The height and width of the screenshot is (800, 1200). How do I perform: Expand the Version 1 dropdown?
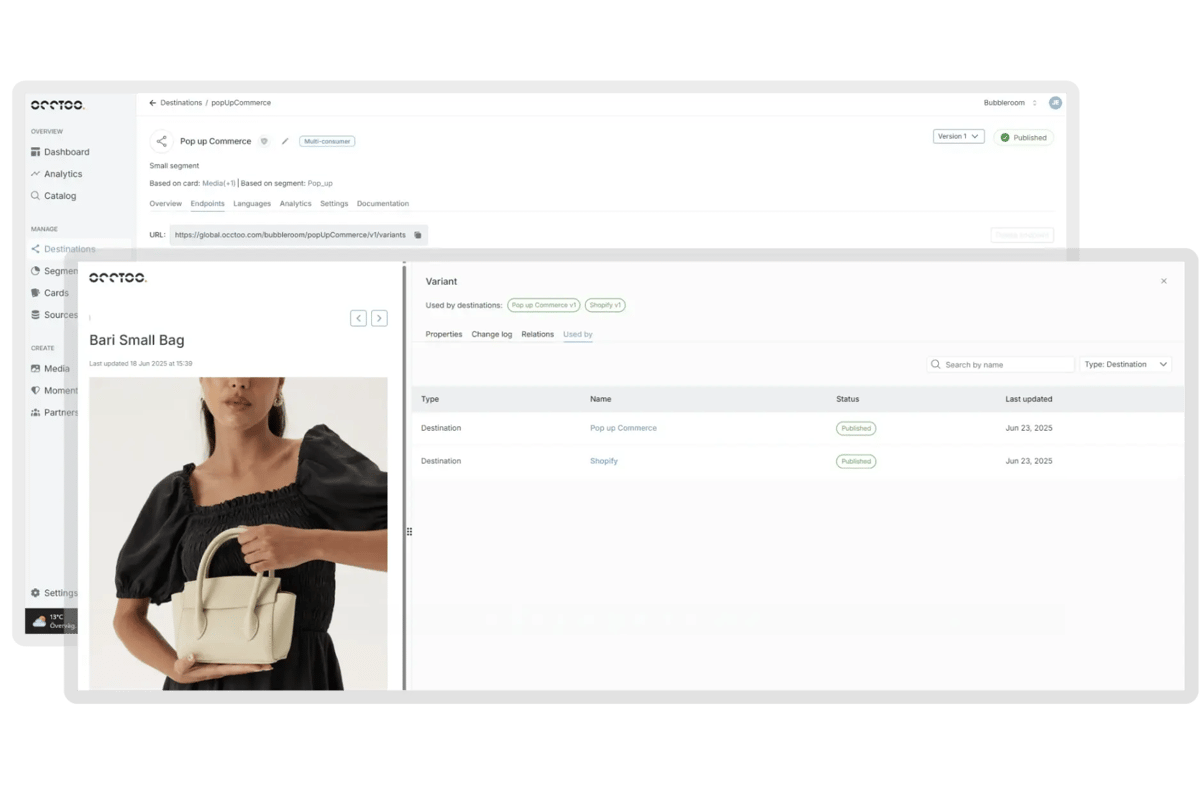[x=958, y=137]
